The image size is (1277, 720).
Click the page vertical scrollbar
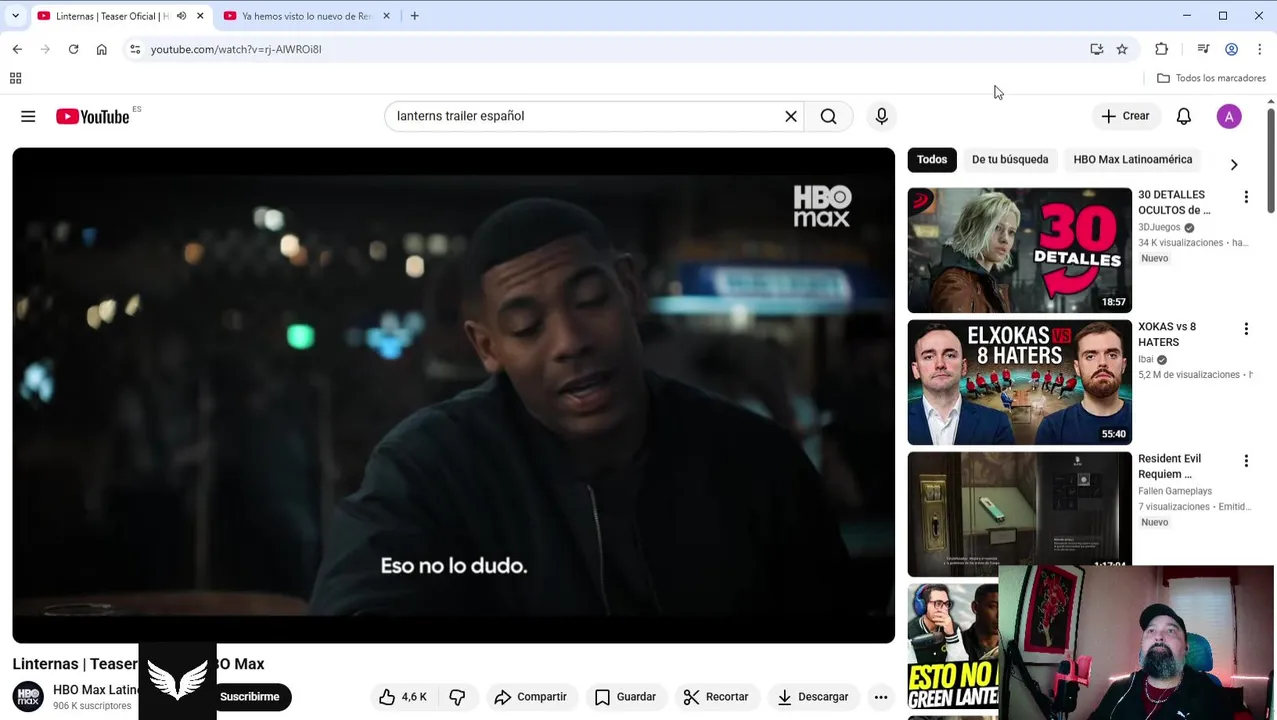[1271, 160]
